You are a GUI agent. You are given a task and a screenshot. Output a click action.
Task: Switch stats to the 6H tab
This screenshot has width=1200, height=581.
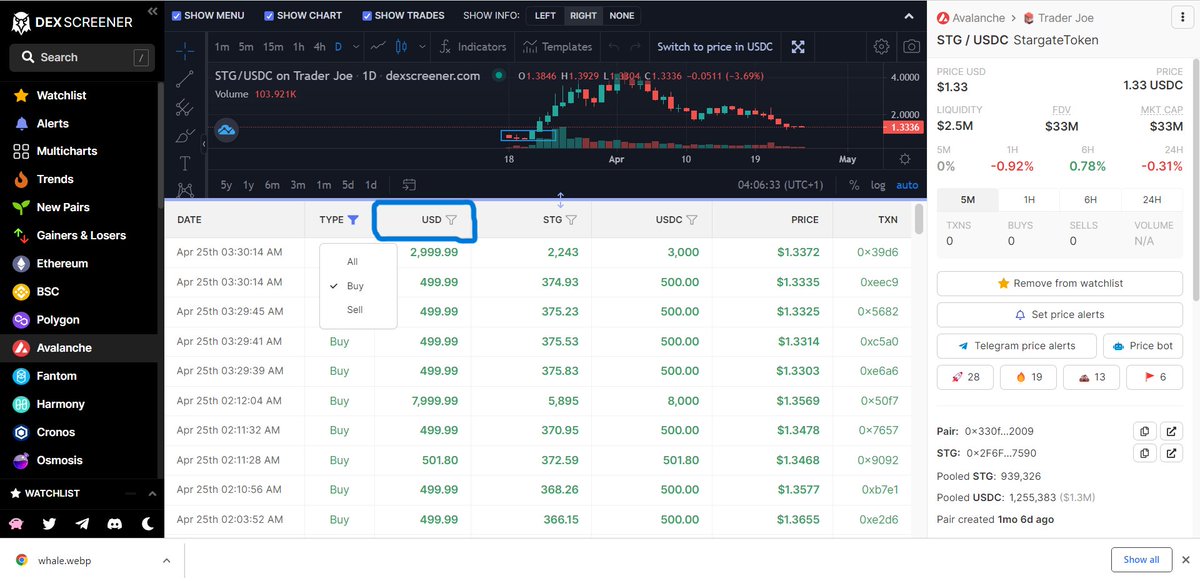pyautogui.click(x=1091, y=200)
